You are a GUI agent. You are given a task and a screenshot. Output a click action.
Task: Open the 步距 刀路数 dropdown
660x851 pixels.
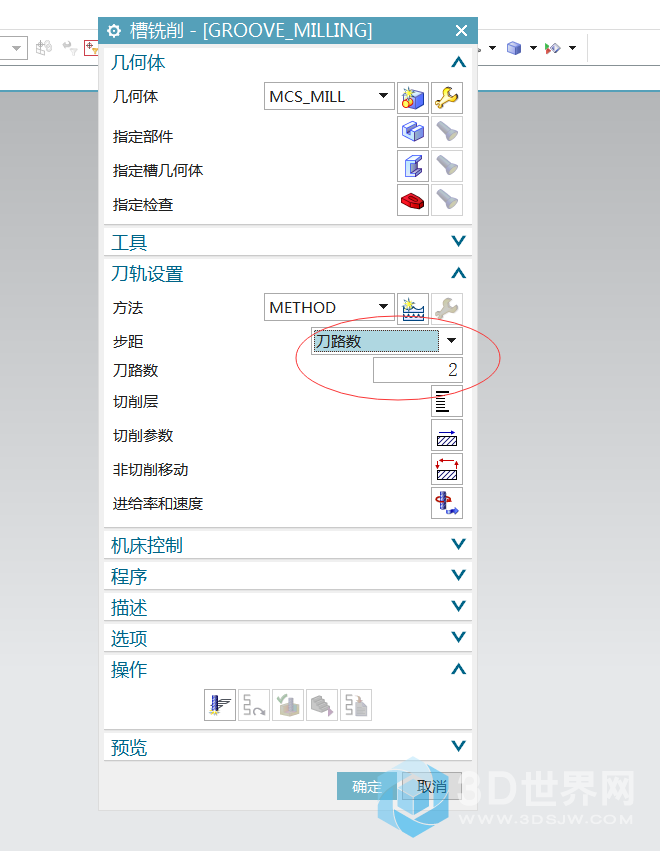coord(387,341)
